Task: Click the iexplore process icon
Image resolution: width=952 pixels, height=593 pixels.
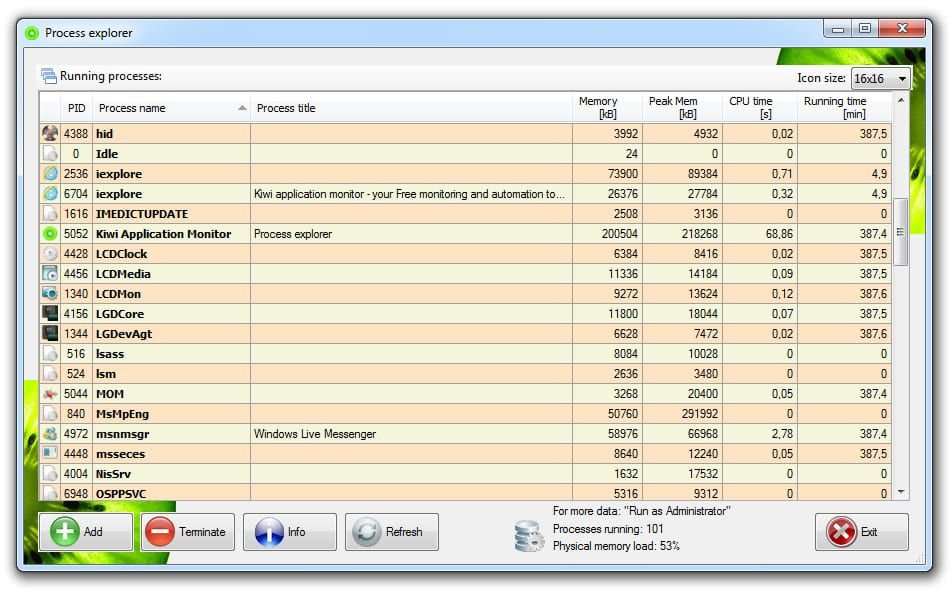Action: click(x=51, y=174)
